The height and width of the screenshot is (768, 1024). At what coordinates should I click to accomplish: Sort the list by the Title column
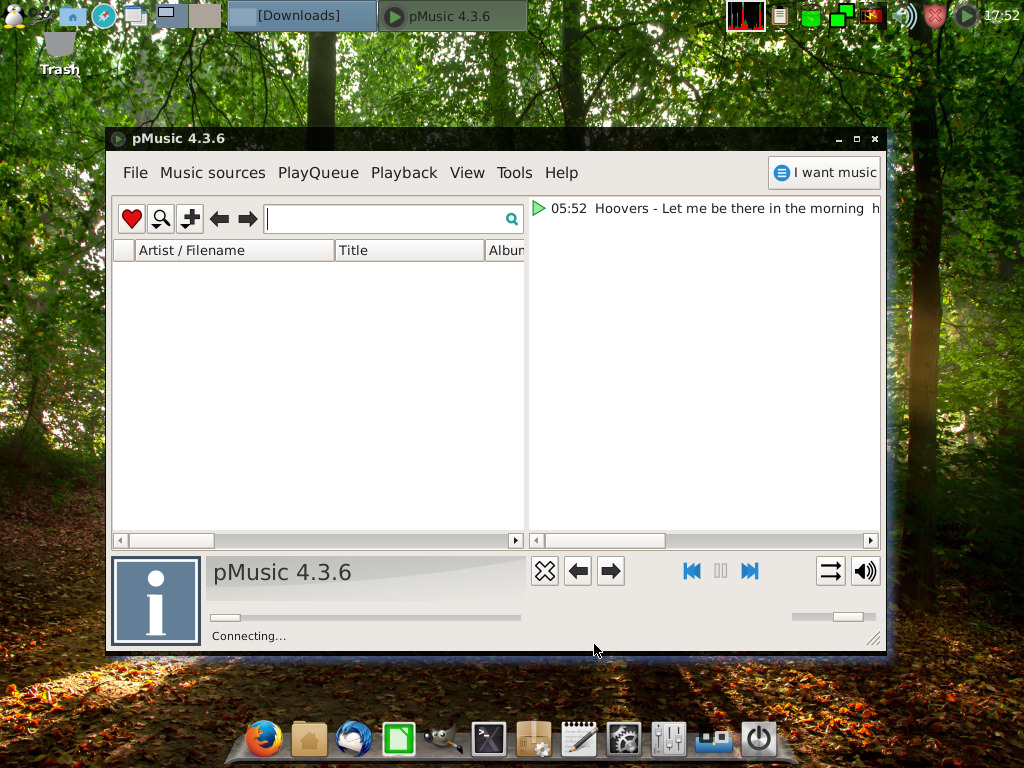(x=408, y=250)
